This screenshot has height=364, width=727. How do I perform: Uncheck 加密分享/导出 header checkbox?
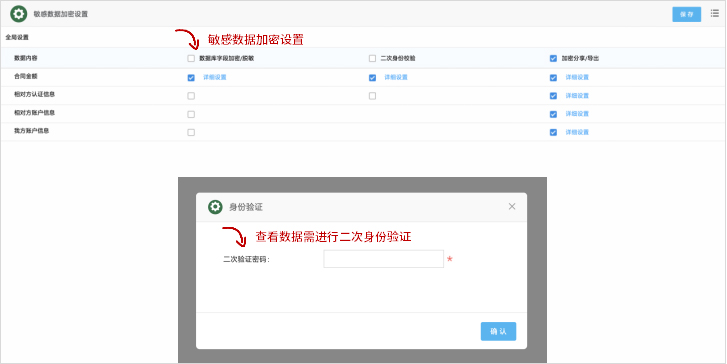(x=553, y=58)
